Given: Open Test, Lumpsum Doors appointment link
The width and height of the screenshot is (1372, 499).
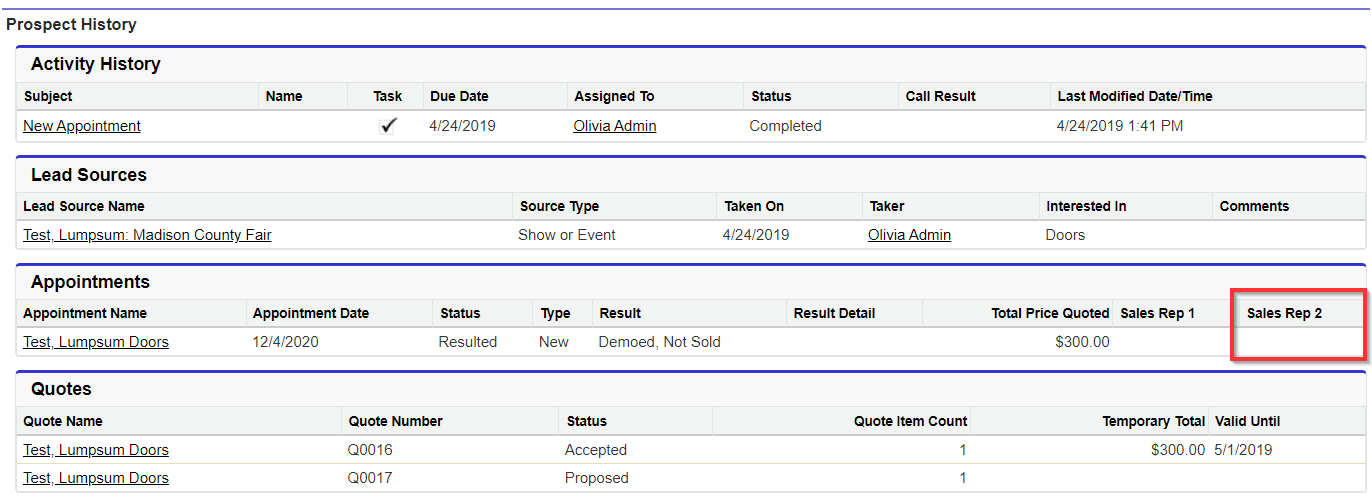Looking at the screenshot, I should pyautogui.click(x=96, y=342).
